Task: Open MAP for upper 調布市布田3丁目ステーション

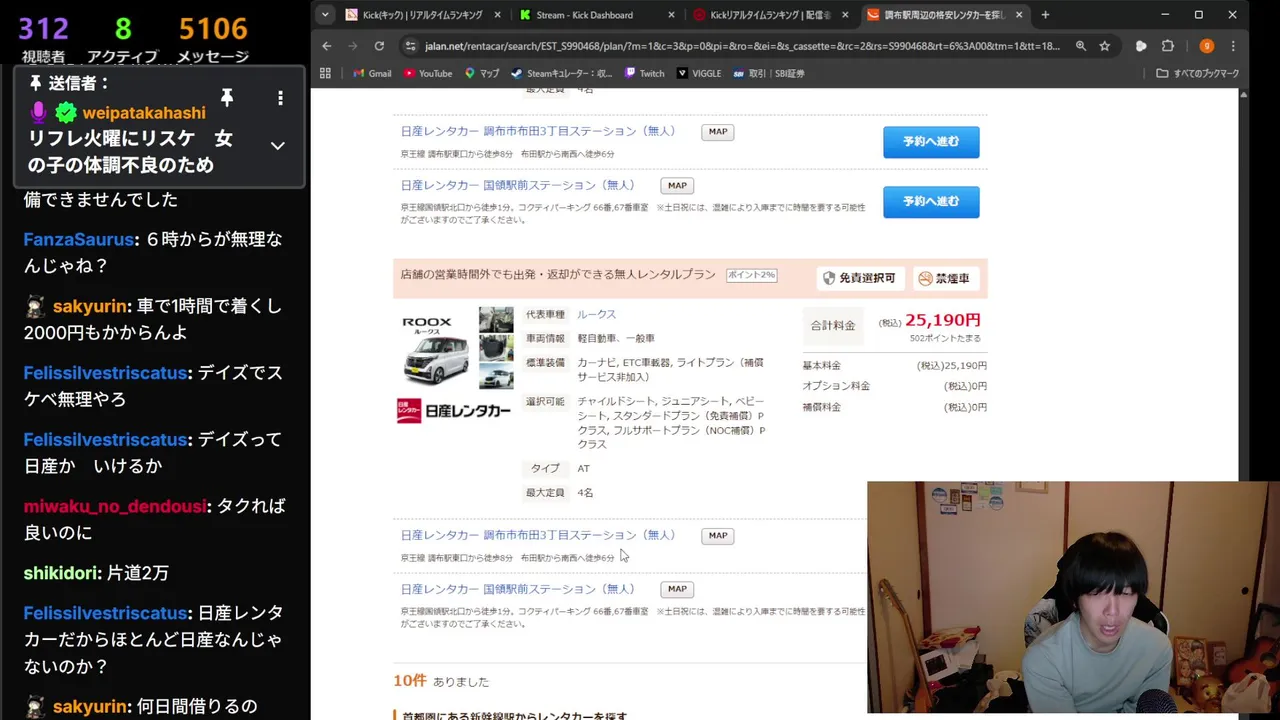Action: tap(718, 131)
